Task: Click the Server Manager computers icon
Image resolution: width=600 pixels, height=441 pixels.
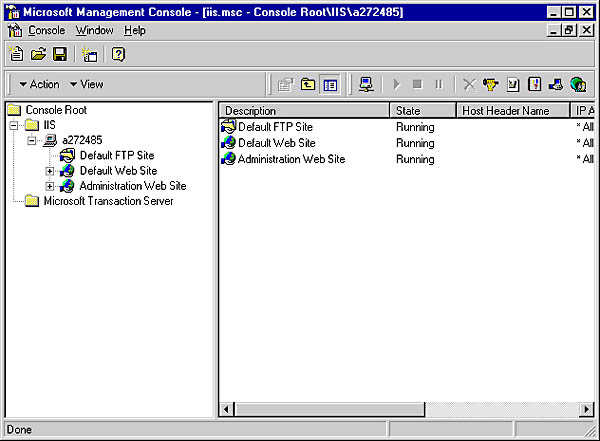Action: 556,84
